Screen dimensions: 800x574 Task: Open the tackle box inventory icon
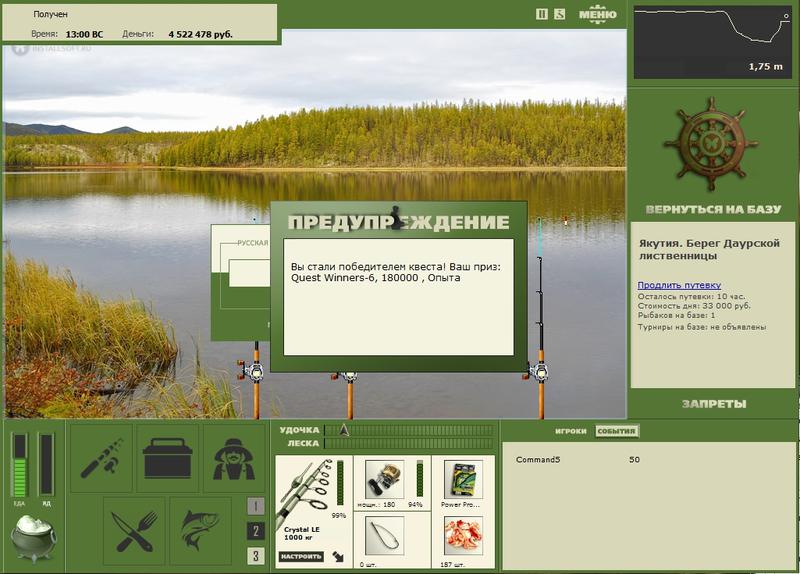click(x=167, y=459)
